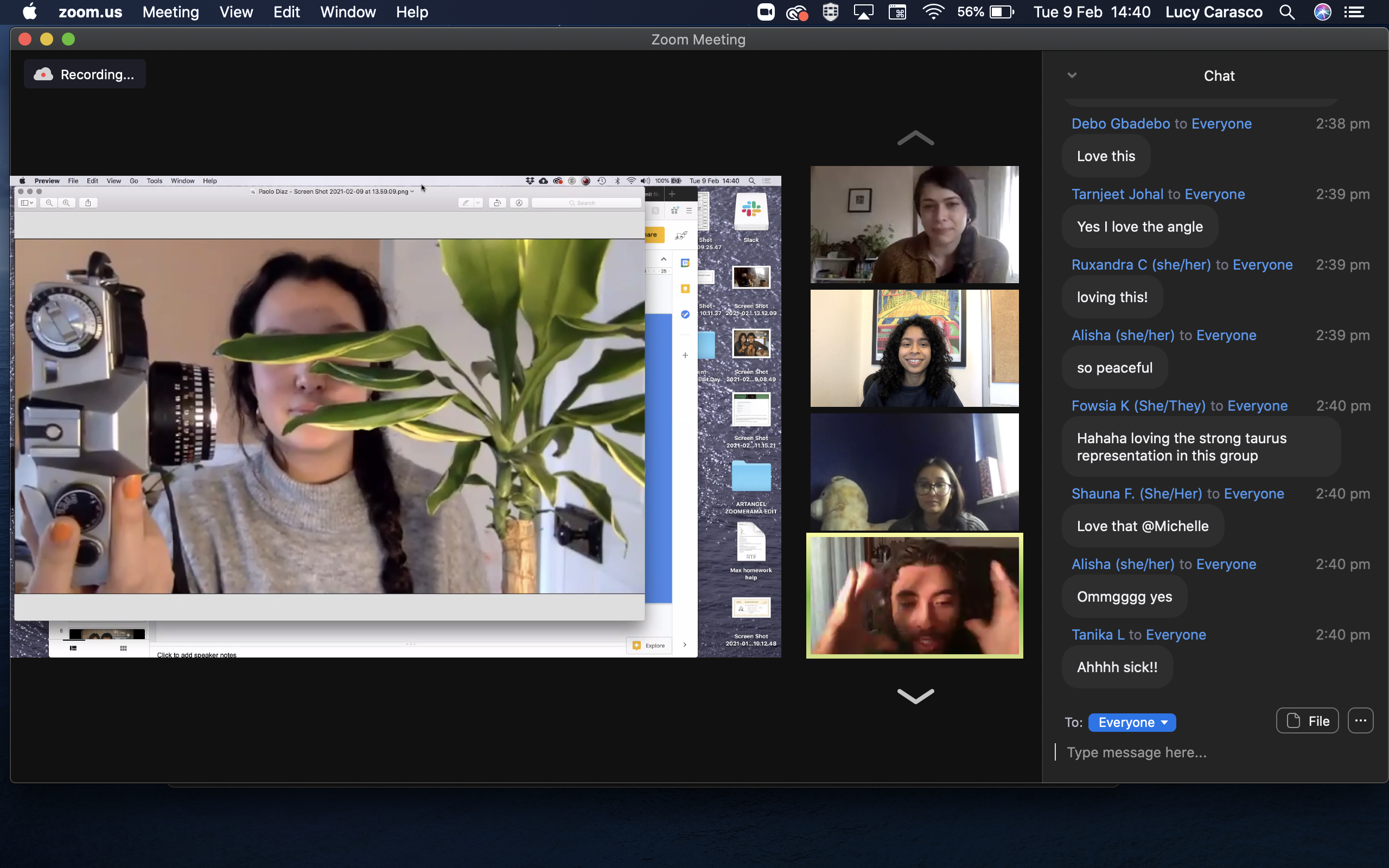Click the plus add-on icon in shared side panel
This screenshot has height=868, width=1389.
pos(685,355)
